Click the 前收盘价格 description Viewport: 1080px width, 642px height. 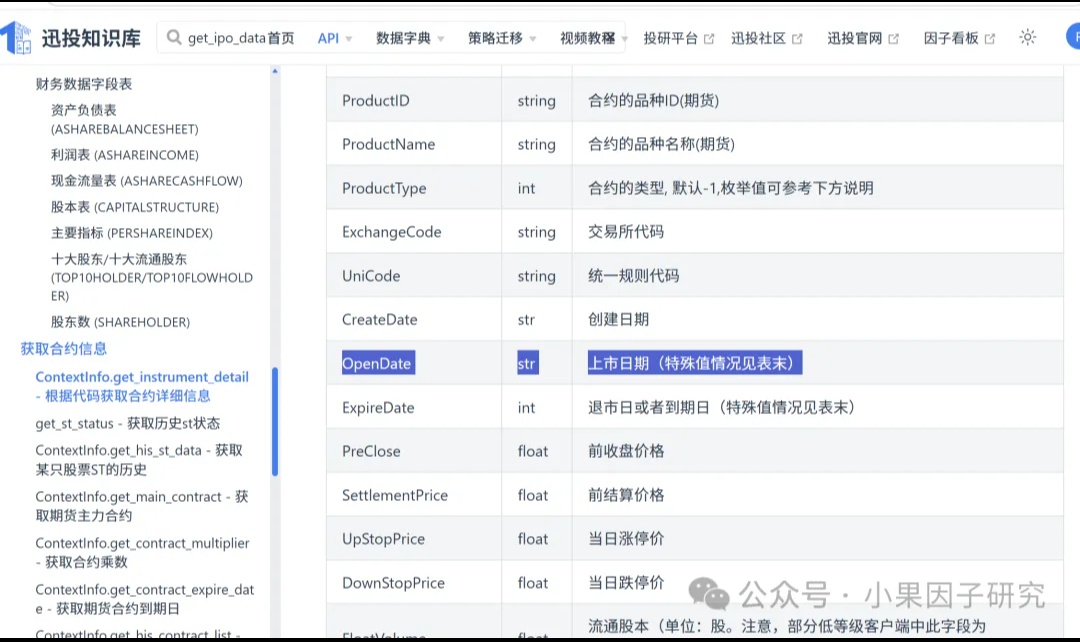pos(625,451)
